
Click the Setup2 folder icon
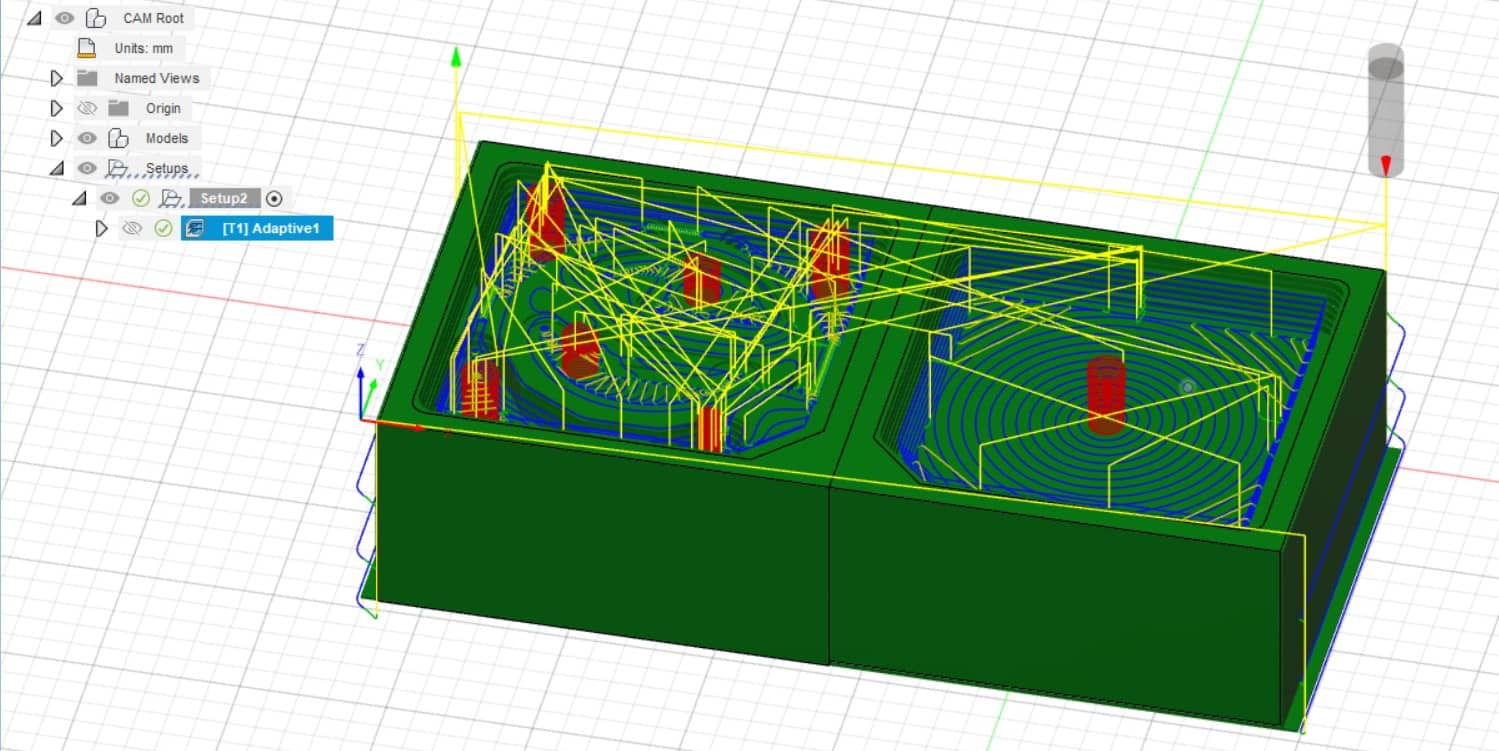pyautogui.click(x=170, y=198)
